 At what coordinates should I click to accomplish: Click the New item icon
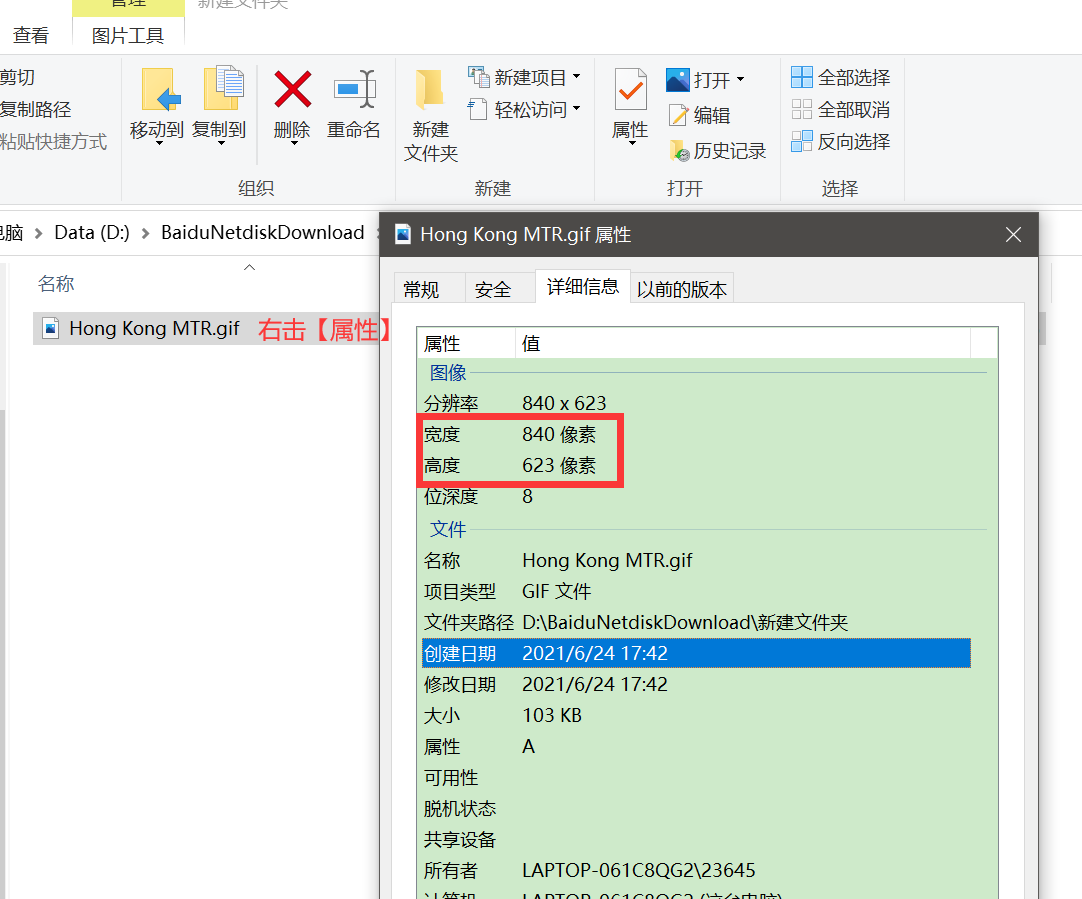pyautogui.click(x=479, y=77)
